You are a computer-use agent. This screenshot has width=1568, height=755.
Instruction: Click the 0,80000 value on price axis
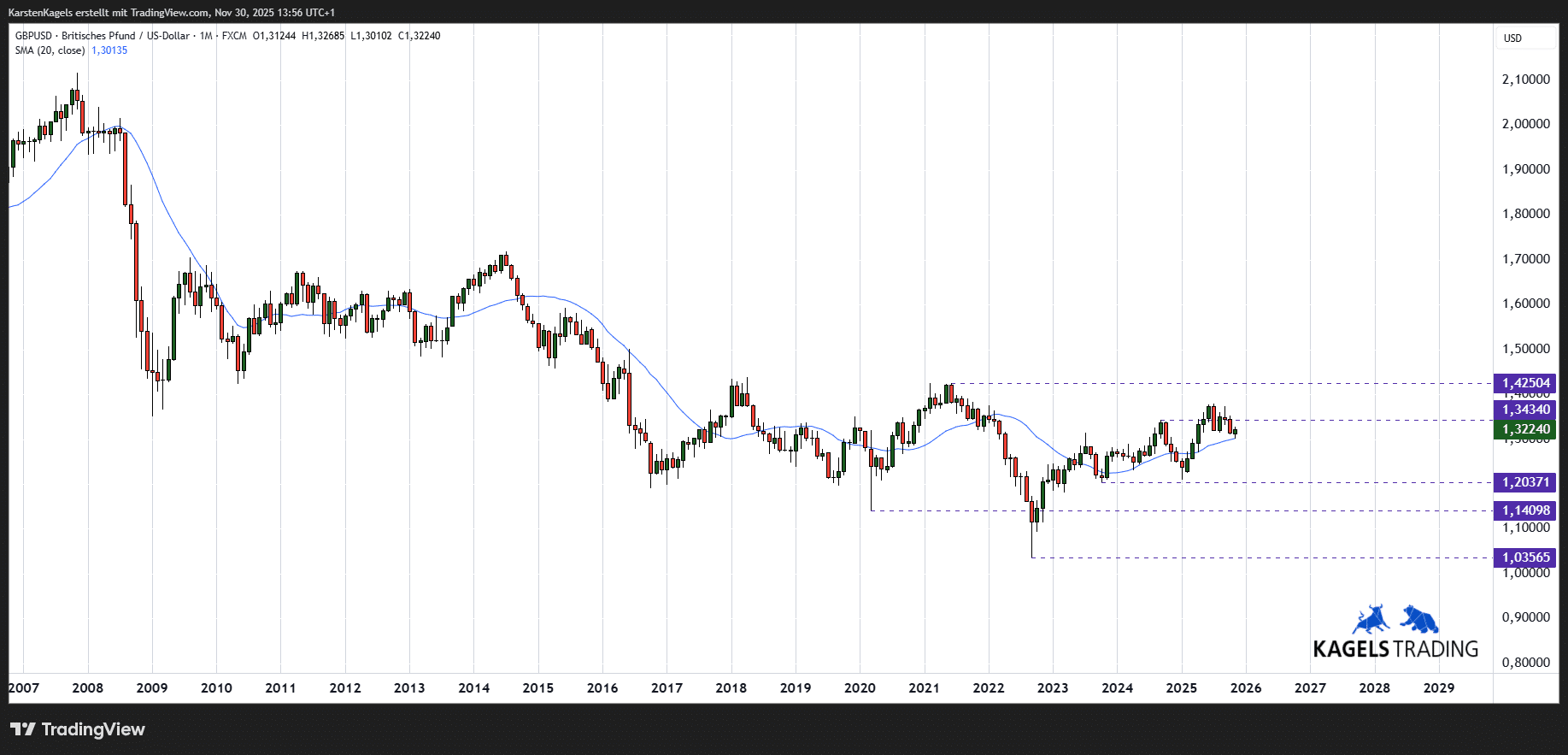pos(1525,662)
